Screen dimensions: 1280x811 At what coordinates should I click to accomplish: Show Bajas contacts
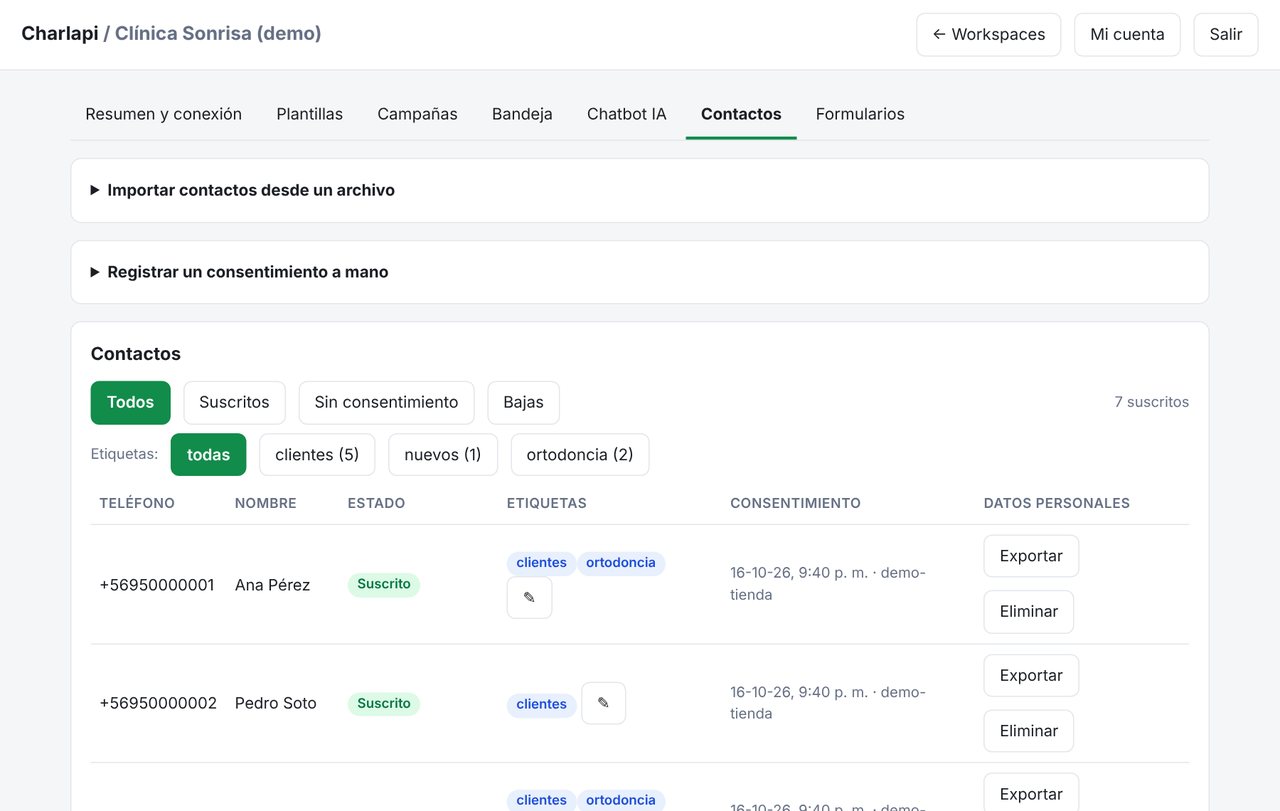pyautogui.click(x=523, y=402)
